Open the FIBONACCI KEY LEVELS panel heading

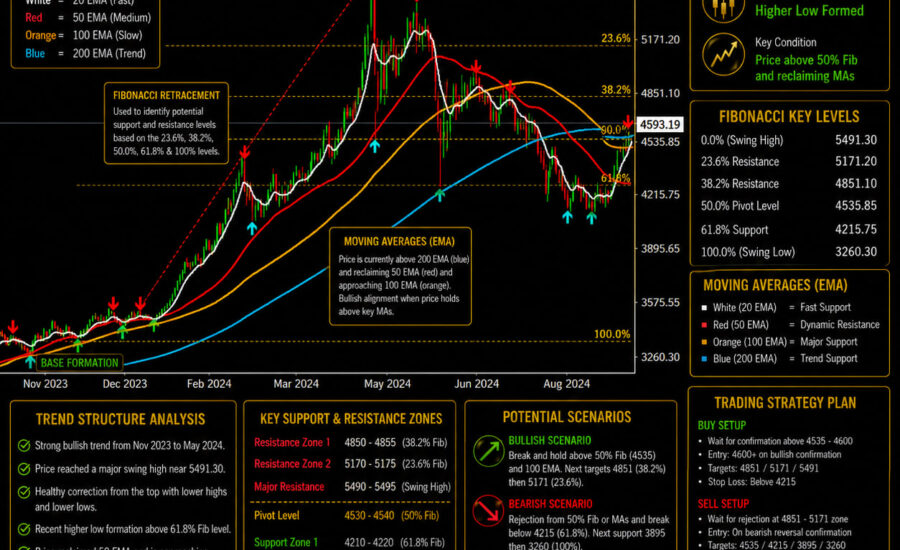click(x=789, y=117)
